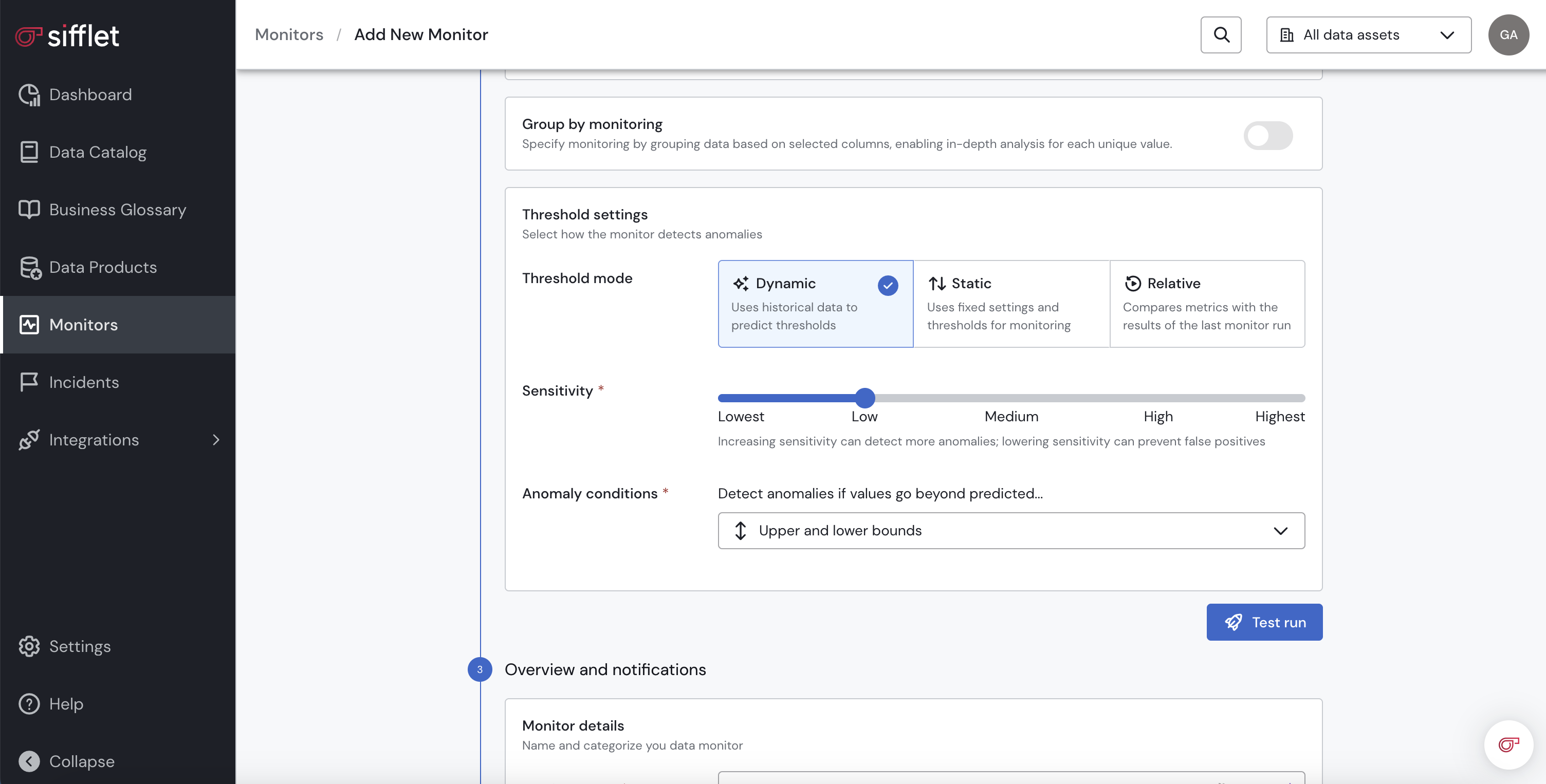Go to Data Products icon
1546x784 pixels.
tap(29, 268)
